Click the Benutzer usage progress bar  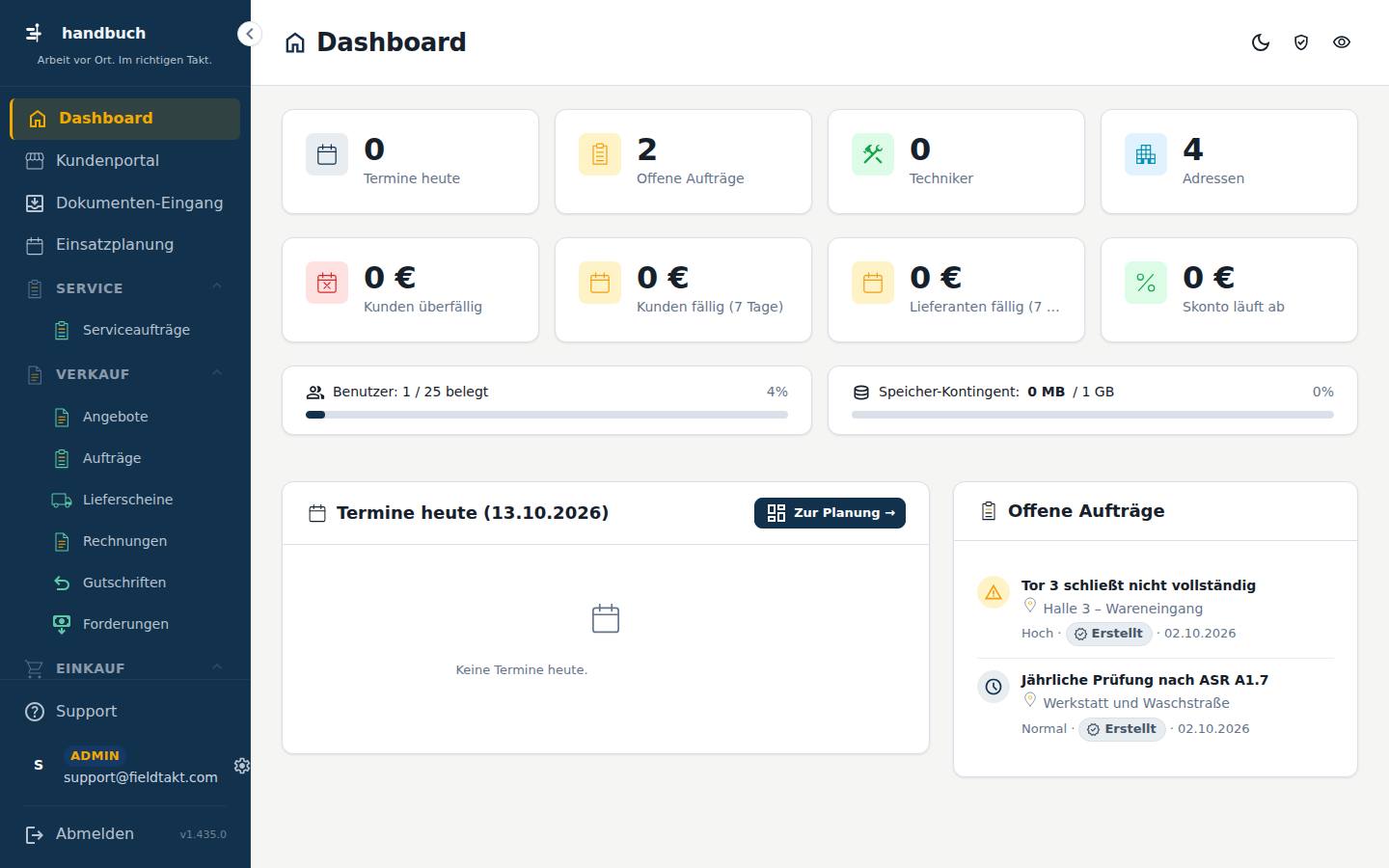pos(547,415)
